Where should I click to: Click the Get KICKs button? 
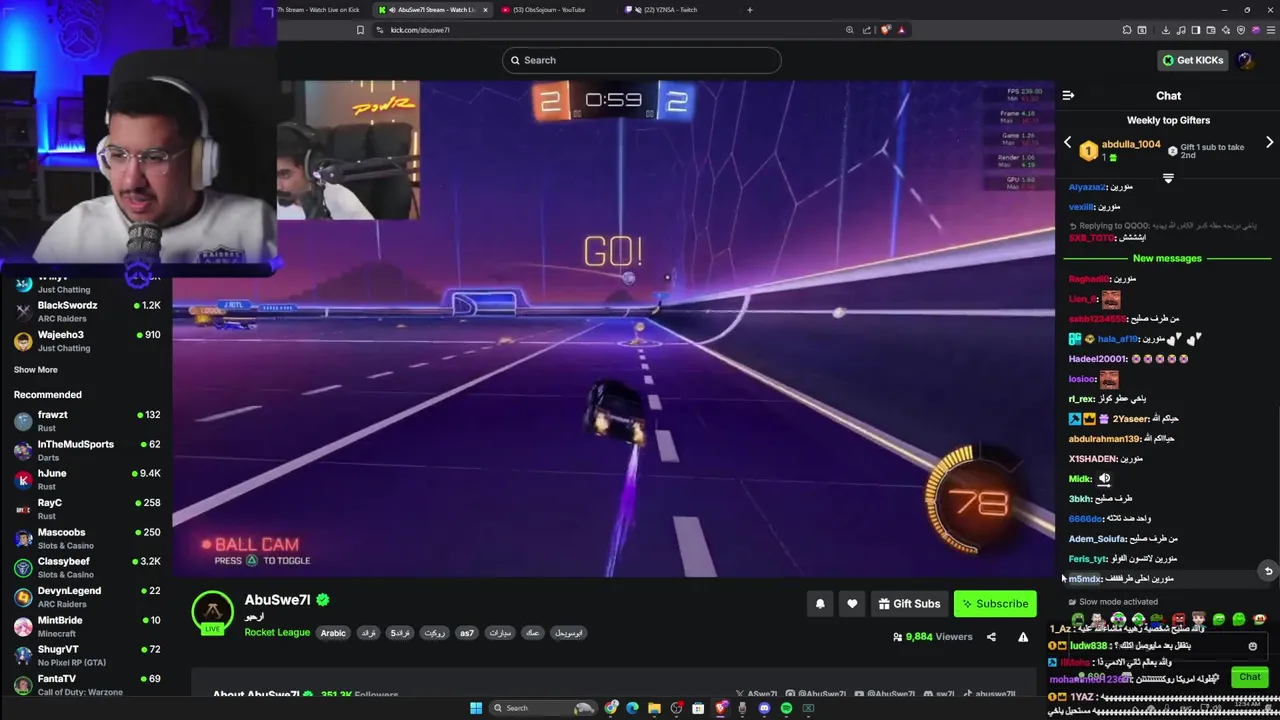point(1193,60)
